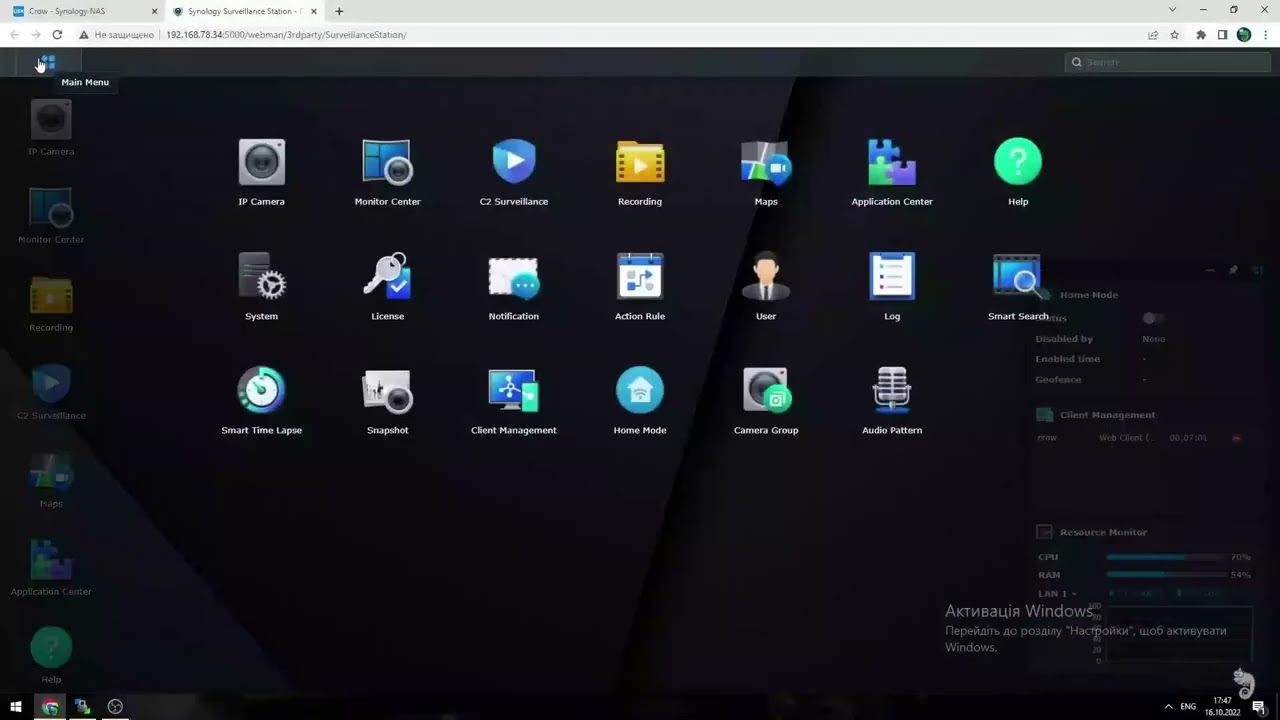The height and width of the screenshot is (720, 1280).
Task: Click the 'Не защищено' security warning
Action: (x=116, y=35)
